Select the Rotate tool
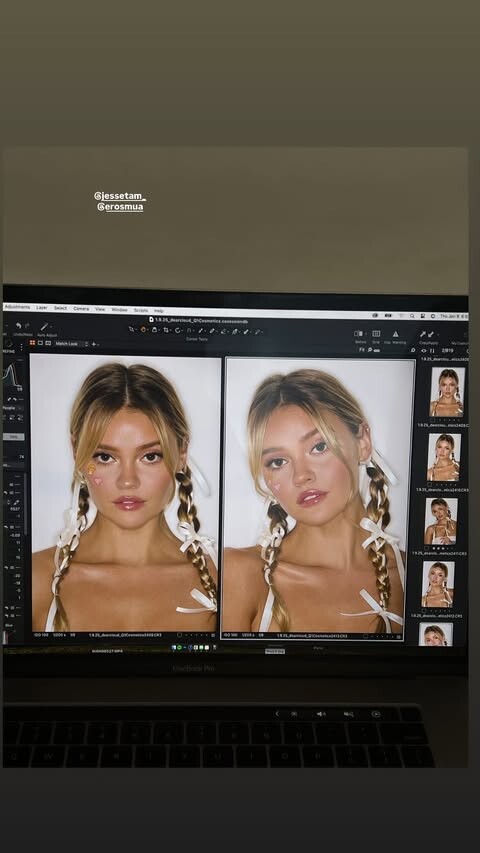The image size is (480, 853). [177, 330]
